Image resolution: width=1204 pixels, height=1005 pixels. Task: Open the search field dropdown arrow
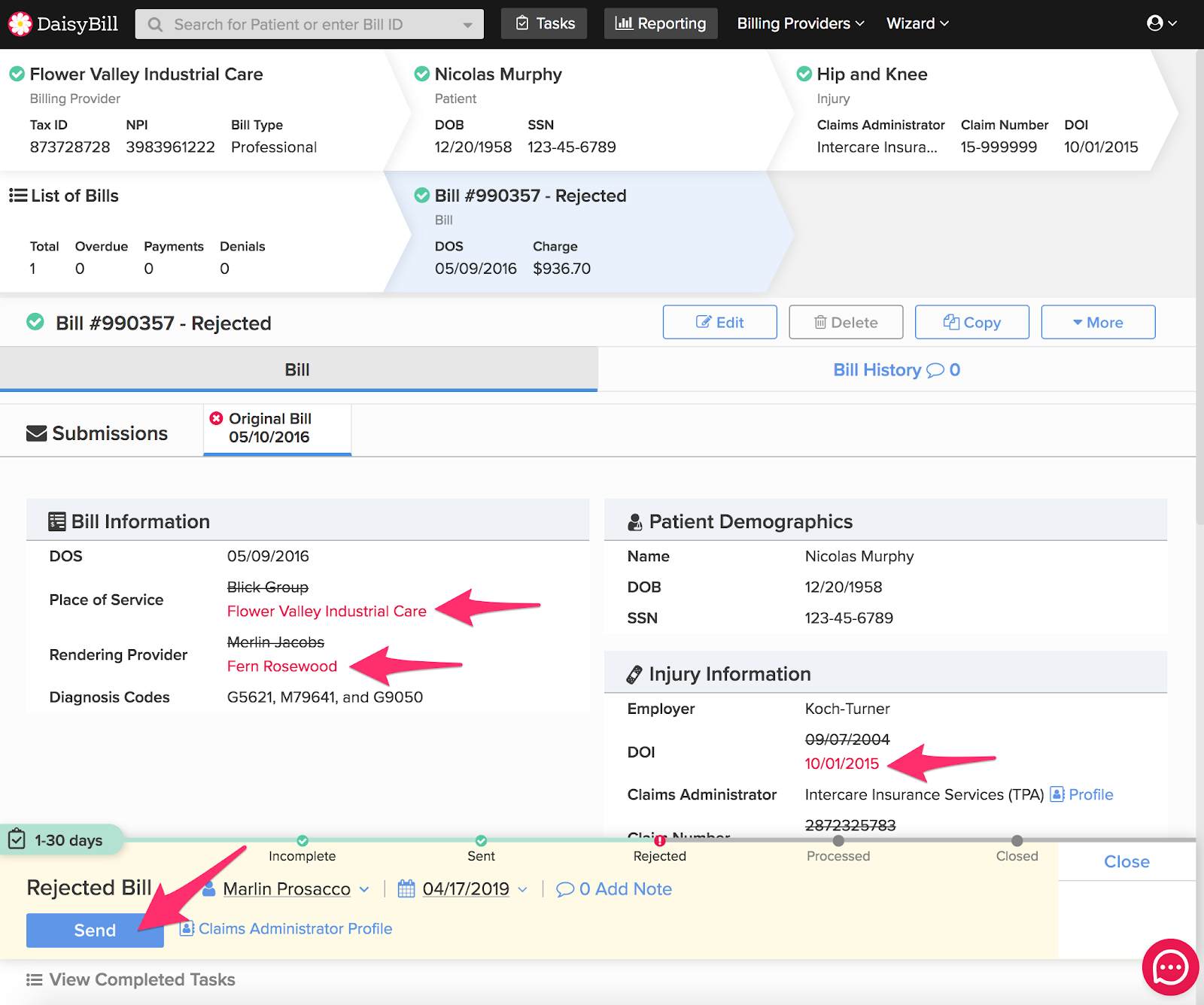tap(468, 25)
